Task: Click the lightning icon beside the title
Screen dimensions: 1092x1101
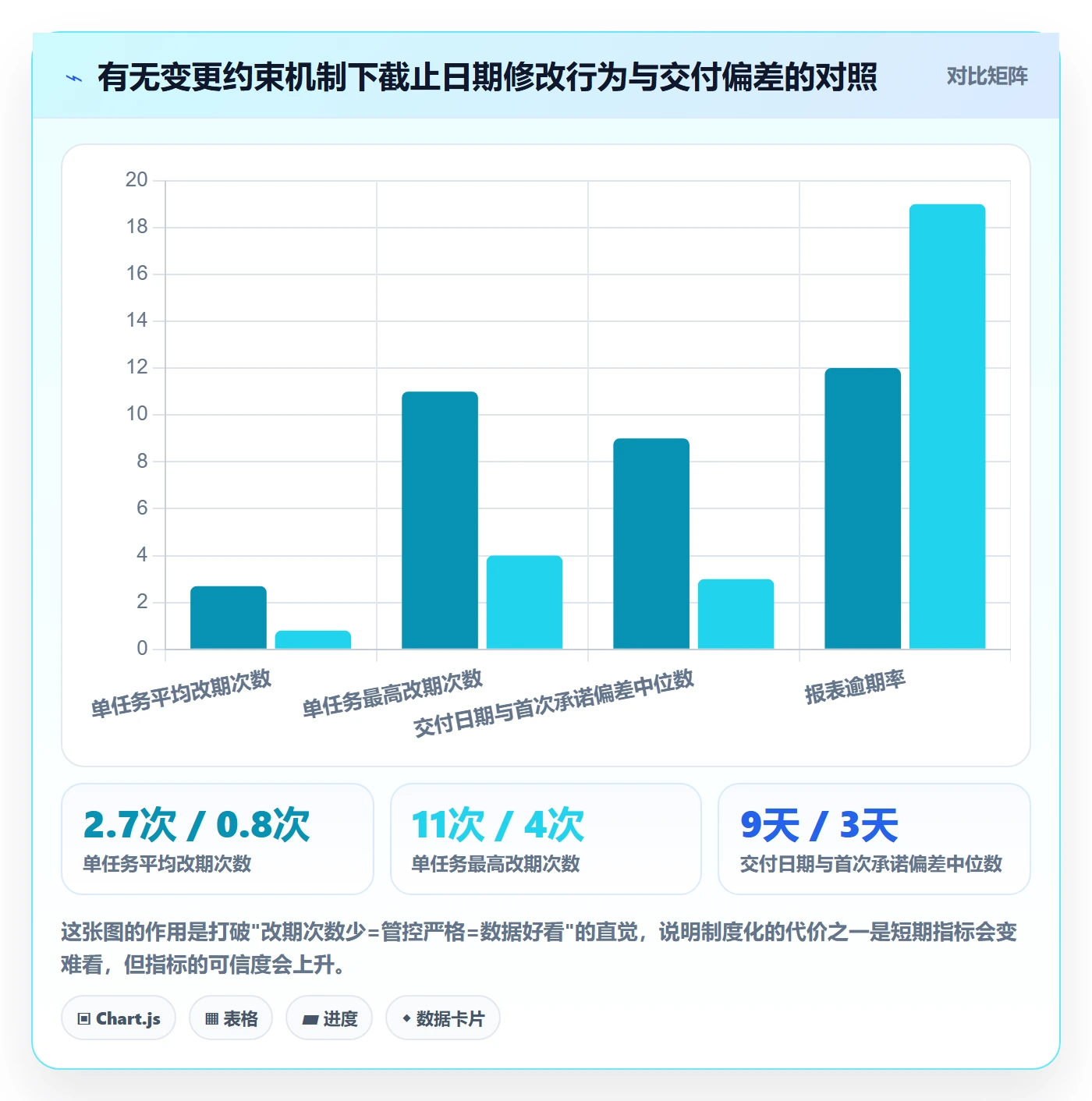Action: (74, 78)
